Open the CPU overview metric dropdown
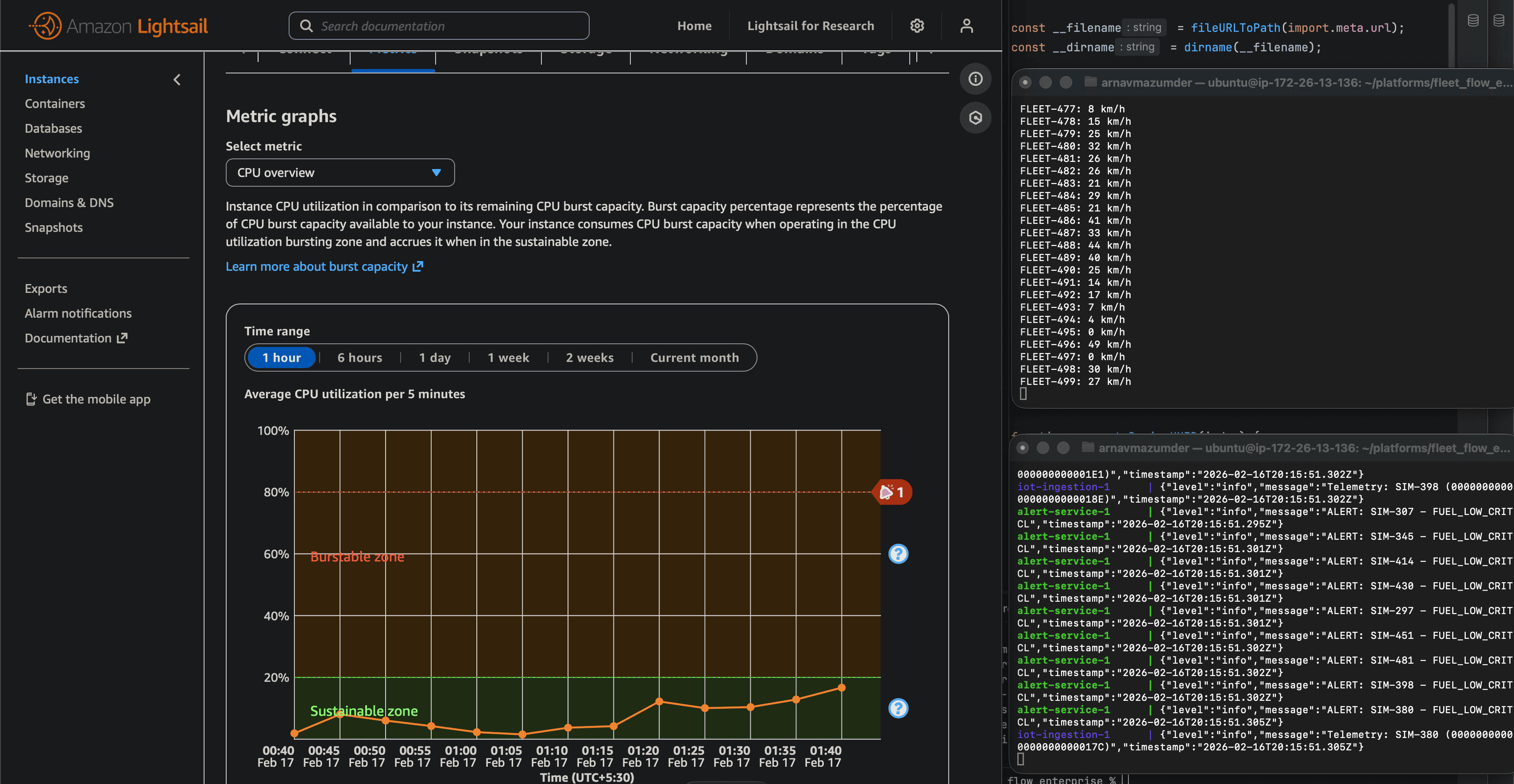 coord(340,173)
